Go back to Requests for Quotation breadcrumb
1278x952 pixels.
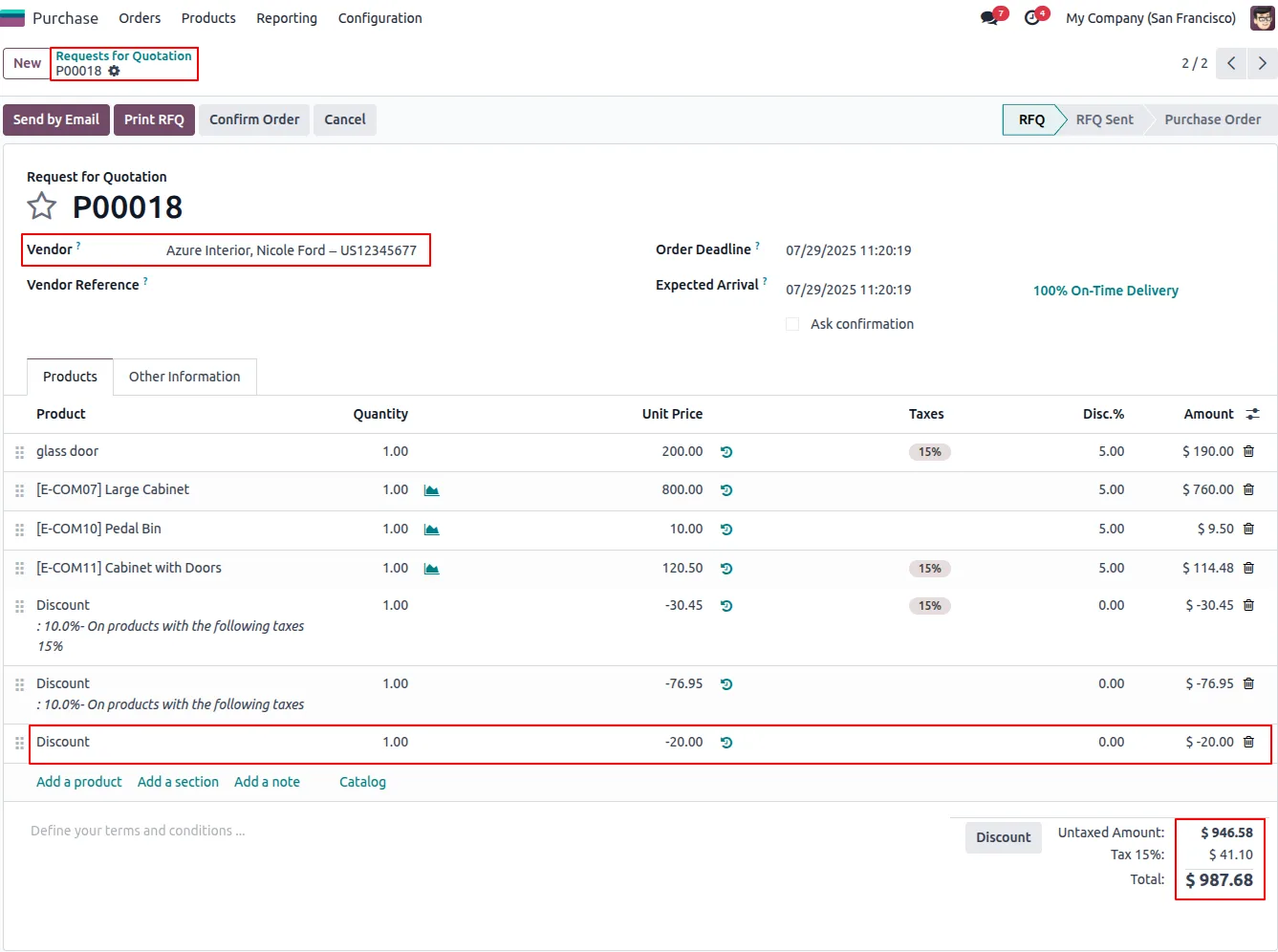(x=123, y=56)
